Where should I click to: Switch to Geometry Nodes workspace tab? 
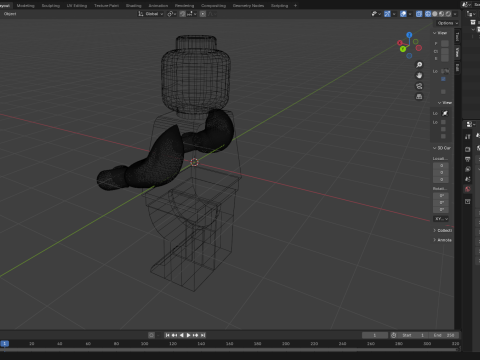point(248,5)
